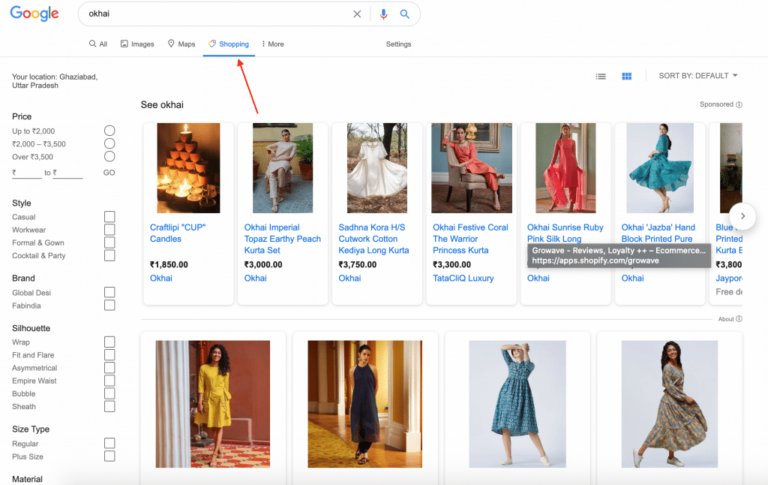The width and height of the screenshot is (768, 485).
Task: Go to the Google logo homepage
Action: coord(34,14)
